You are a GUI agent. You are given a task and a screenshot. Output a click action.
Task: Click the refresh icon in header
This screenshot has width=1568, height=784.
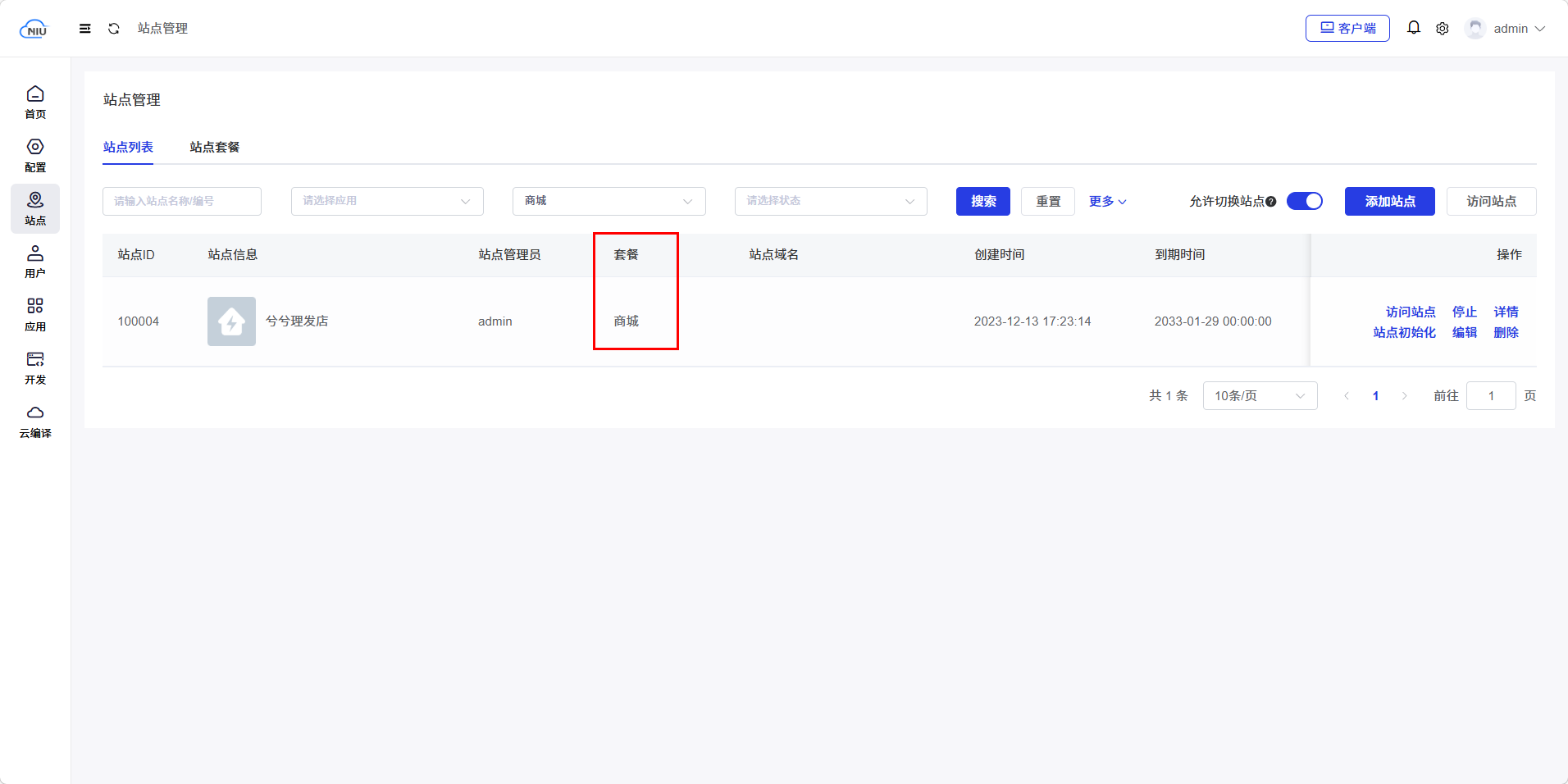pyautogui.click(x=114, y=29)
